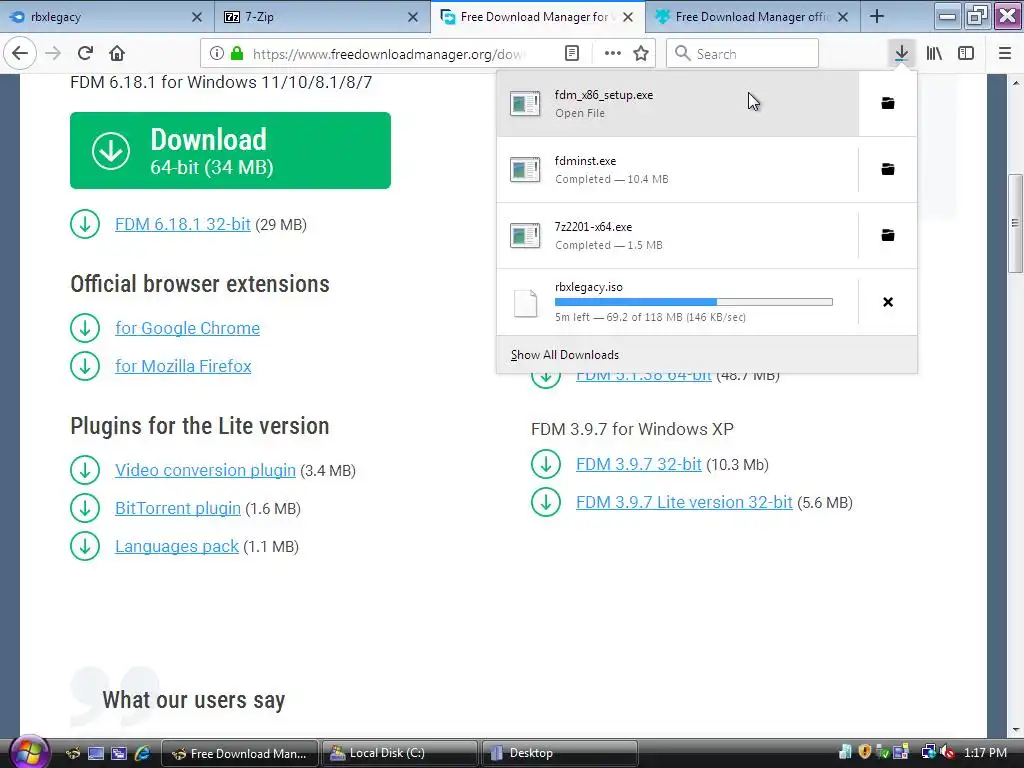The width and height of the screenshot is (1024, 768).
Task: Click download icon beside FDM 6.18.1 32-bit
Action: (x=85, y=224)
